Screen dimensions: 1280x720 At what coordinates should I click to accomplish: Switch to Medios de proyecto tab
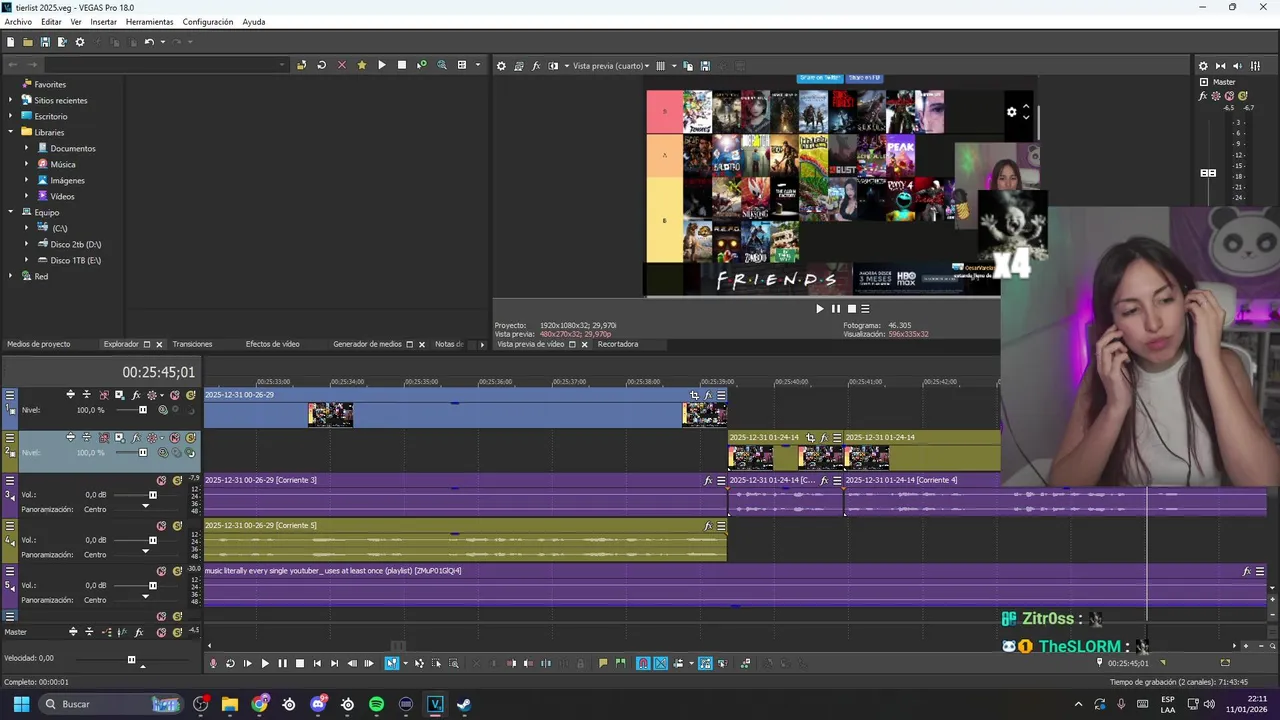[x=39, y=344]
